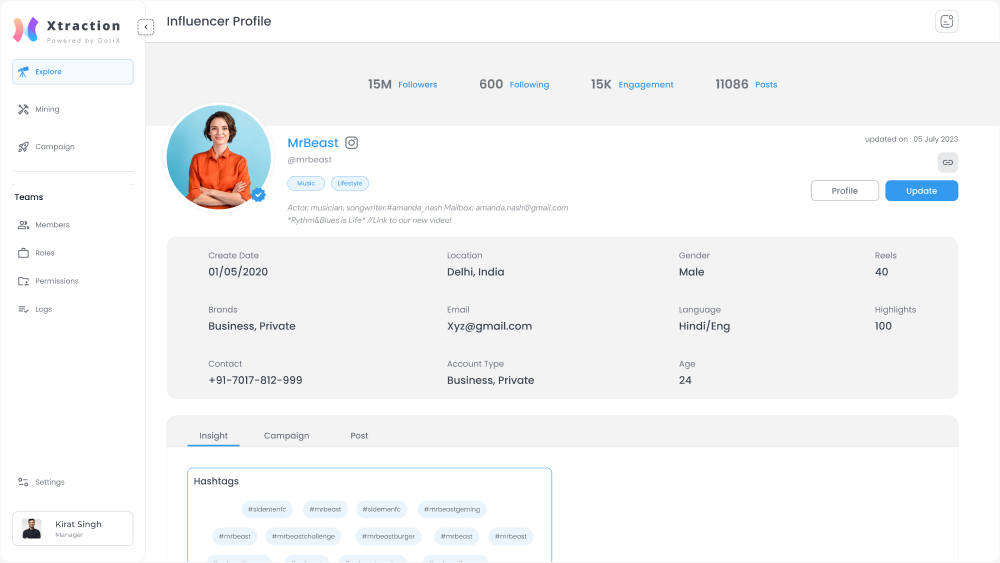Image resolution: width=1000 pixels, height=563 pixels.
Task: Click the influencer profile photo
Action: 219,157
